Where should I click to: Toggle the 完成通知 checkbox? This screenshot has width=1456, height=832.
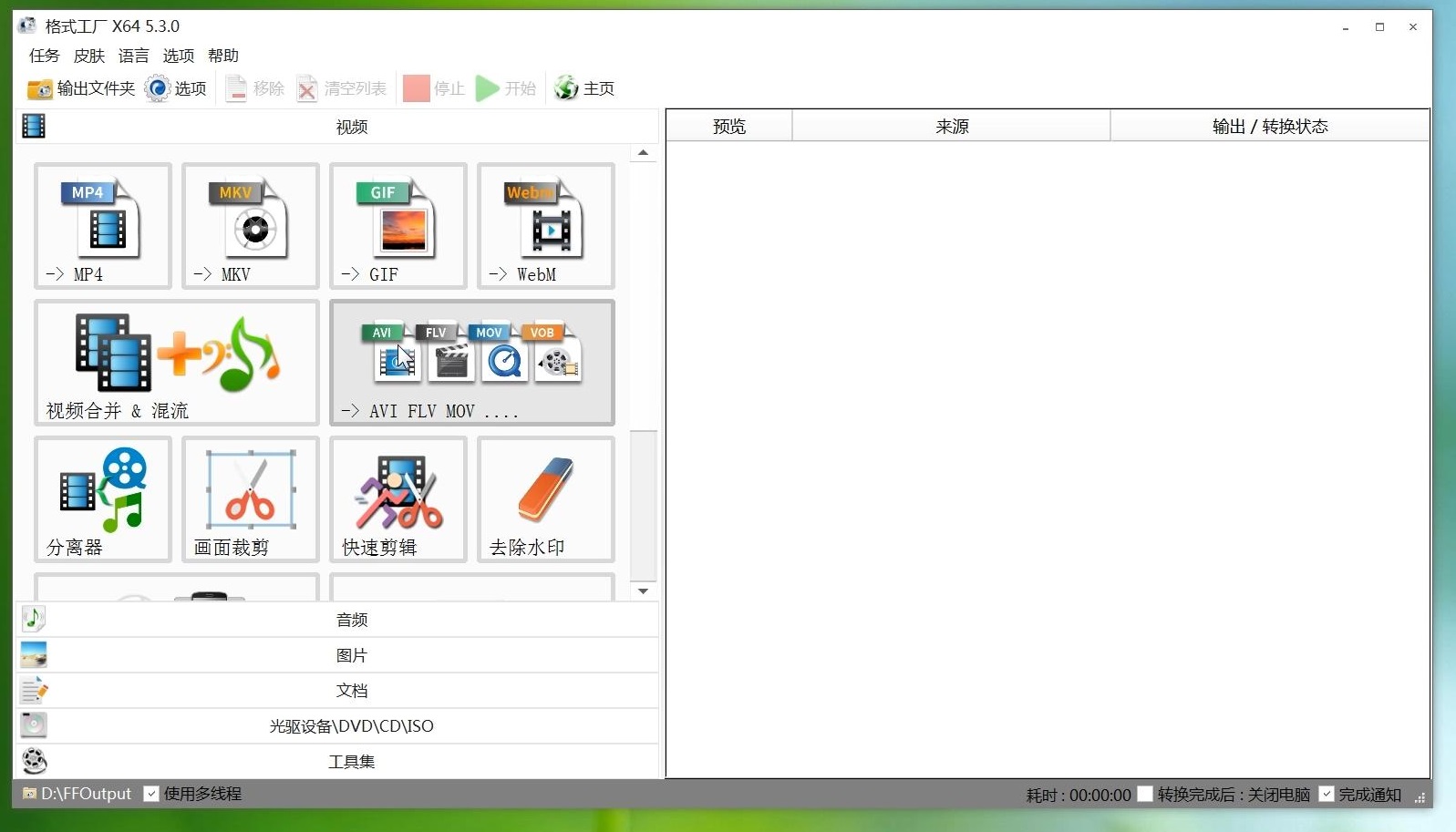[x=1327, y=794]
